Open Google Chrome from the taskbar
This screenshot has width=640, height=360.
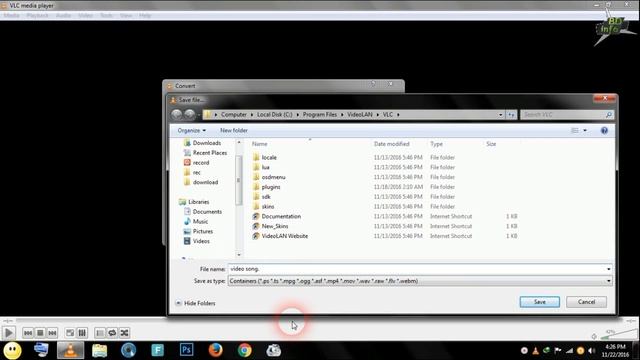click(x=245, y=350)
